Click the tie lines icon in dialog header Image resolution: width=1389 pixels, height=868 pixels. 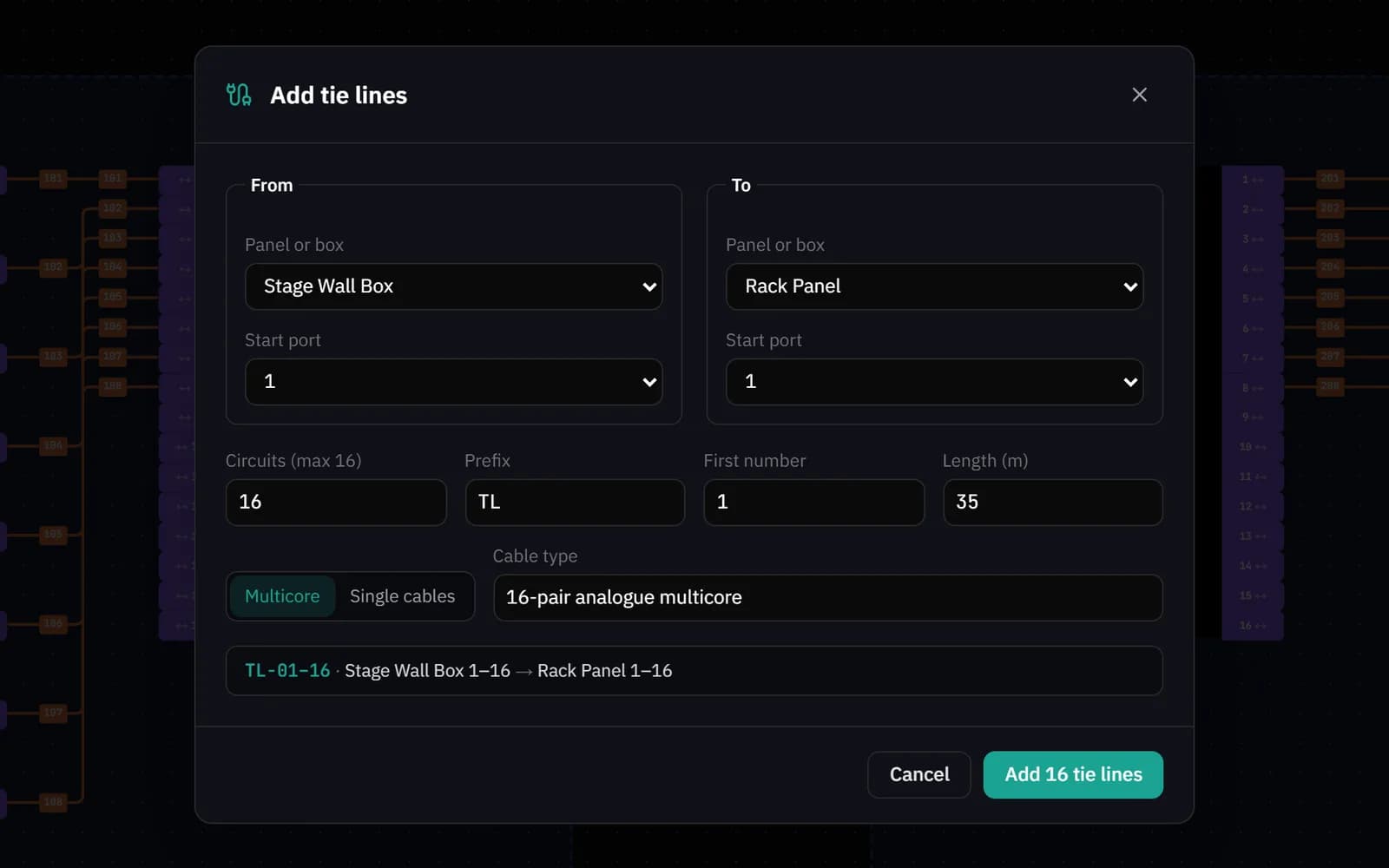pyautogui.click(x=239, y=95)
